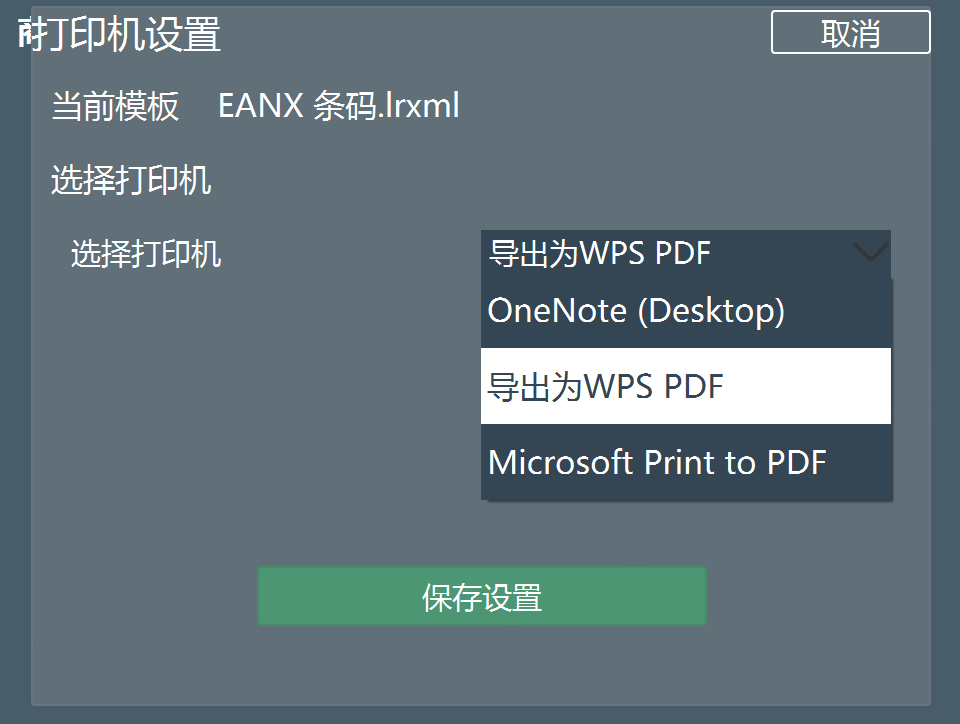The width and height of the screenshot is (960, 724).
Task: Click the 导出为WPS PDF combo box field
Action: click(686, 254)
